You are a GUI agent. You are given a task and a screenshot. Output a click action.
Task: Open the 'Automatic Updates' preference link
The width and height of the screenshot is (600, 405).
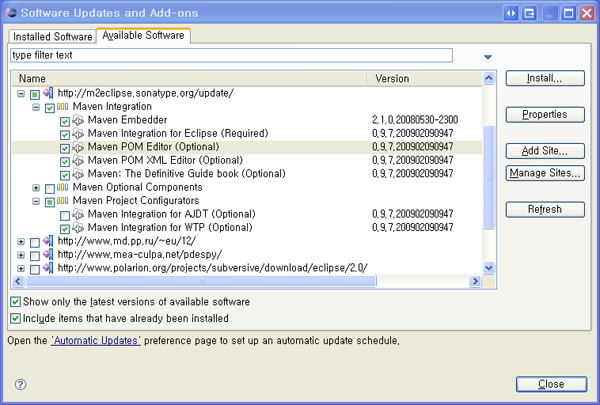[96, 340]
